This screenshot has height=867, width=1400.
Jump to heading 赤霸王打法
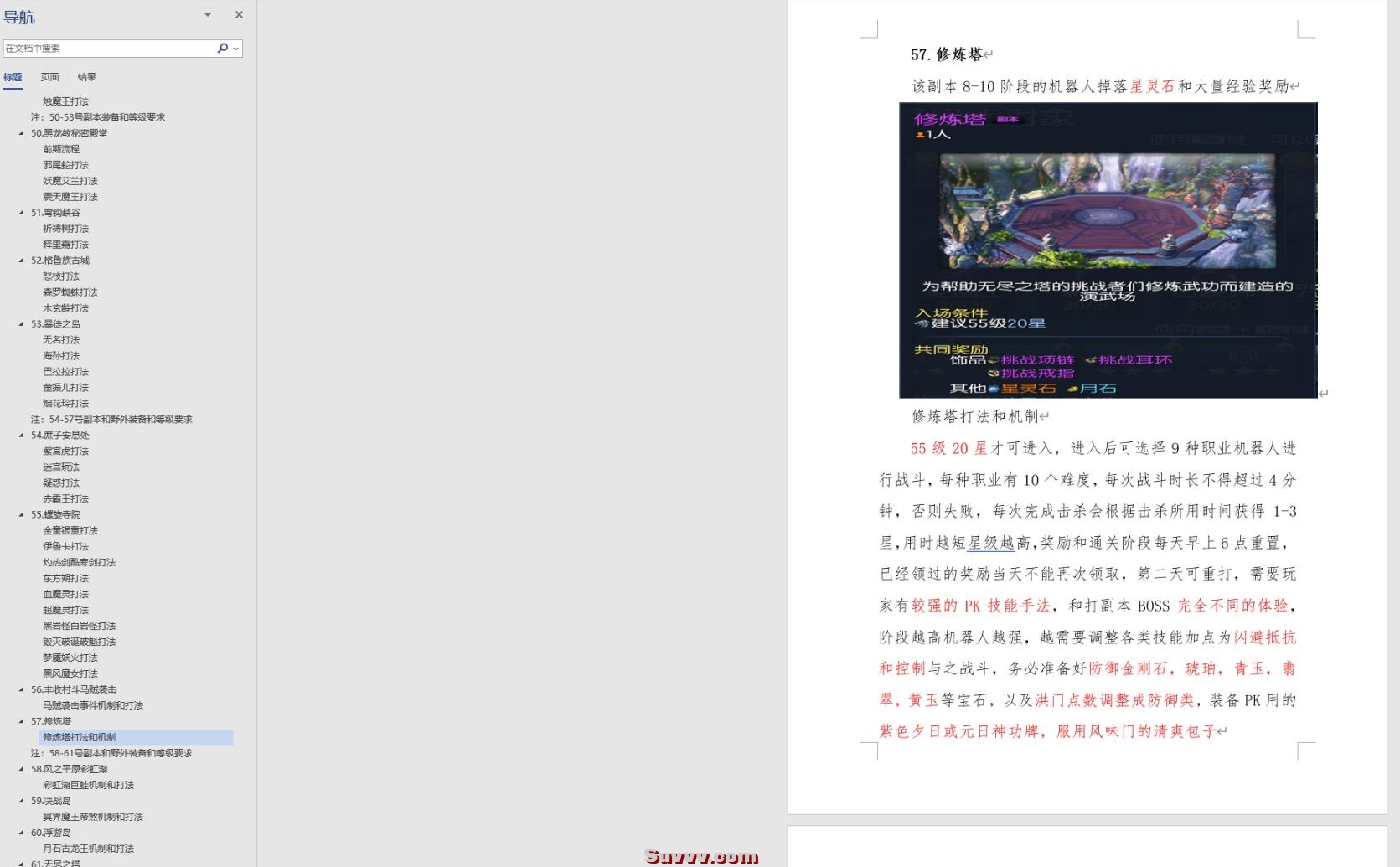pos(65,499)
